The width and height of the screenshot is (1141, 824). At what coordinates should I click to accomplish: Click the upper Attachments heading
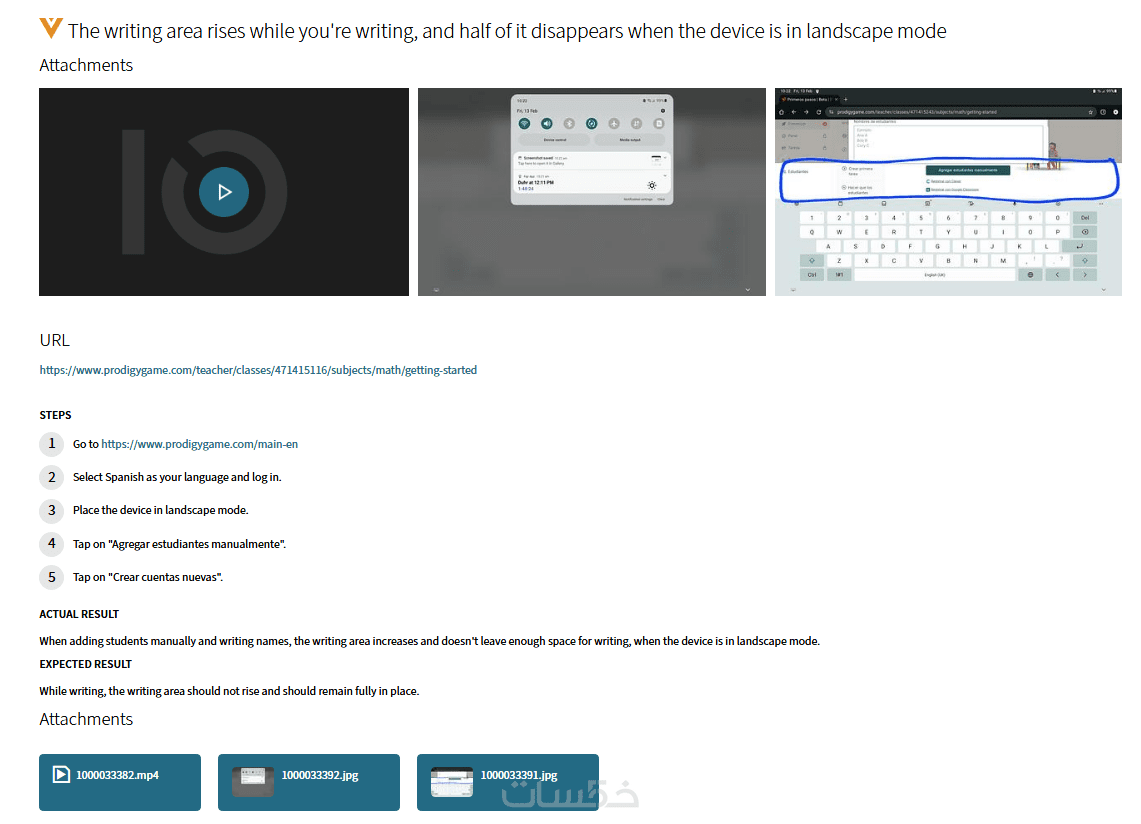tap(86, 66)
